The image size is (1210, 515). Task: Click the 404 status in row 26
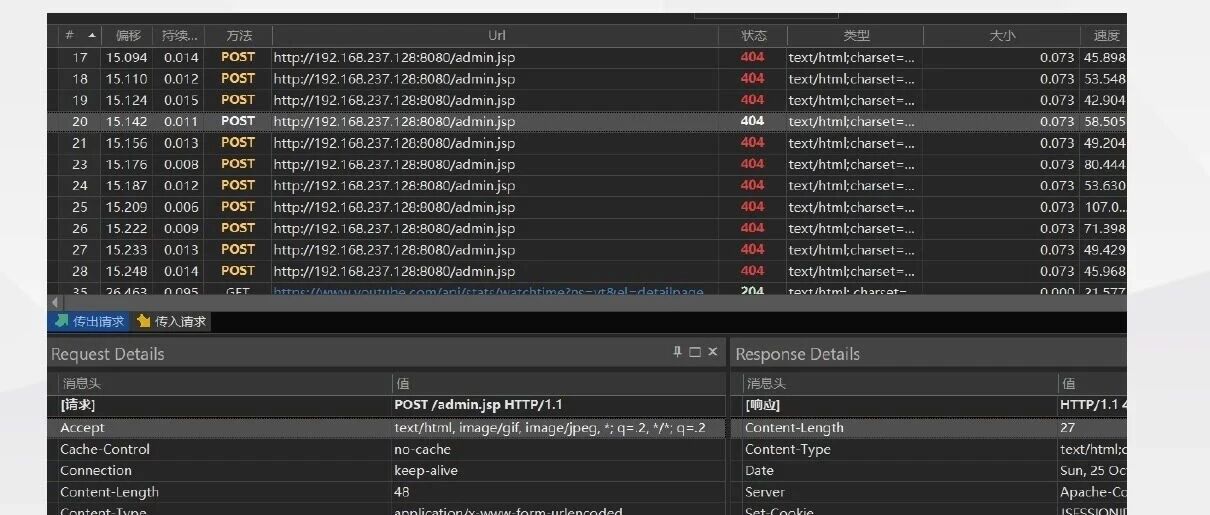click(x=752, y=228)
